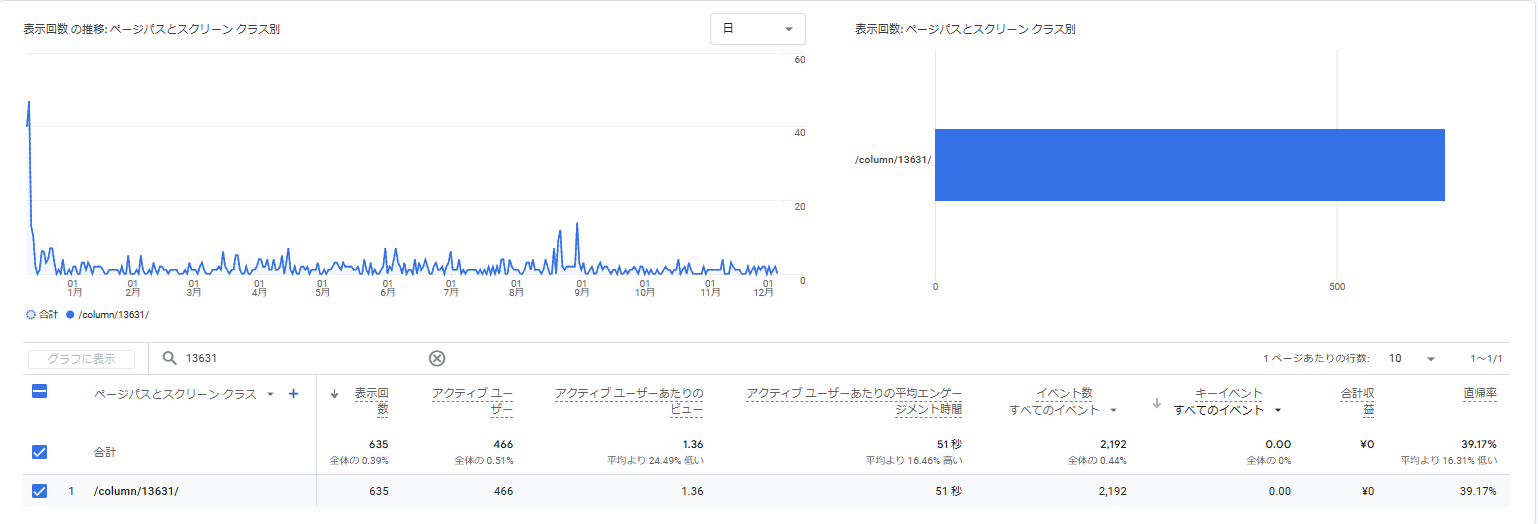Viewport: 1538px width, 524px height.
Task: Open the 日 granularity dropdown
Action: tap(757, 29)
